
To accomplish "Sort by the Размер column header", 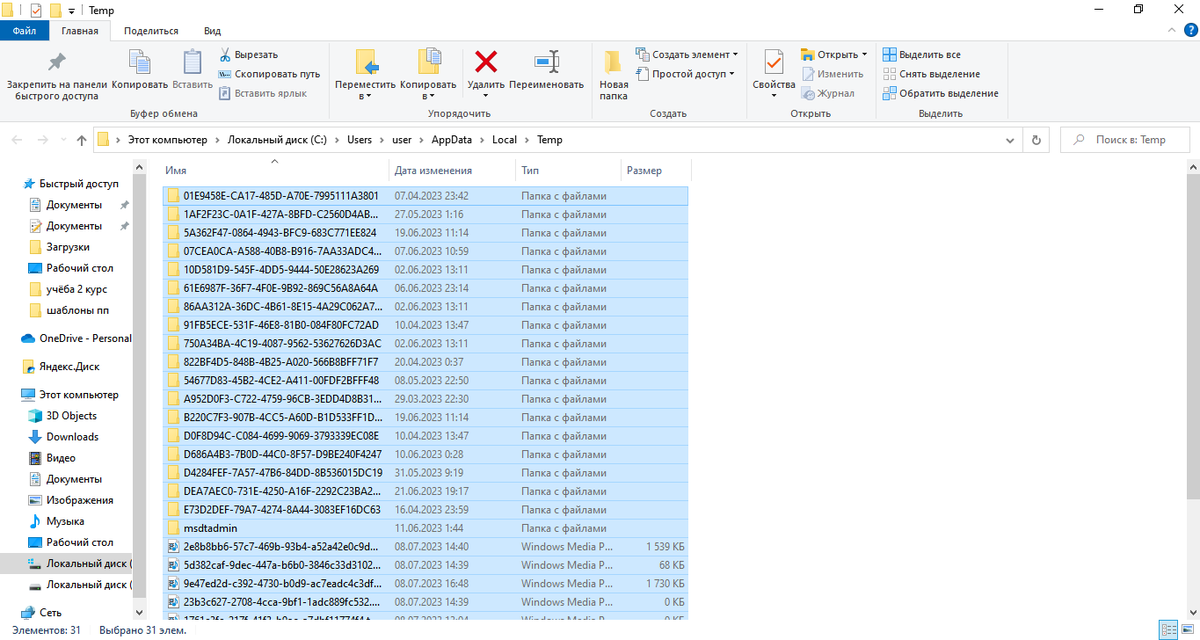I will (655, 170).
